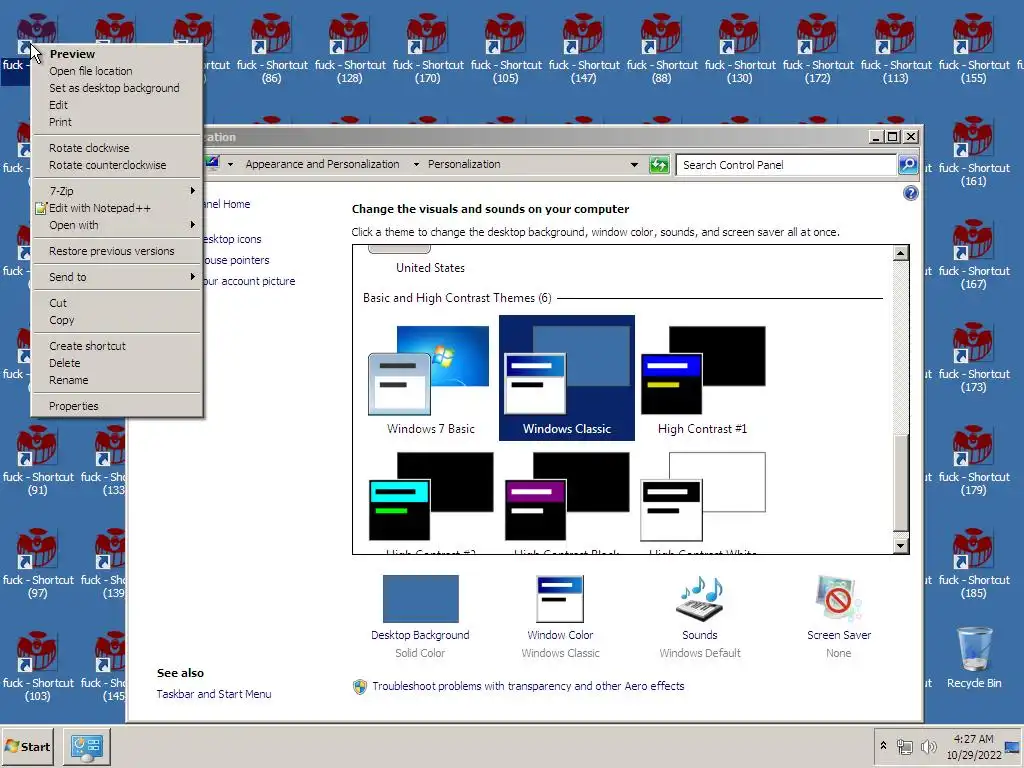Choose Edit with Notepad++
This screenshot has width=1024, height=768.
(117, 208)
